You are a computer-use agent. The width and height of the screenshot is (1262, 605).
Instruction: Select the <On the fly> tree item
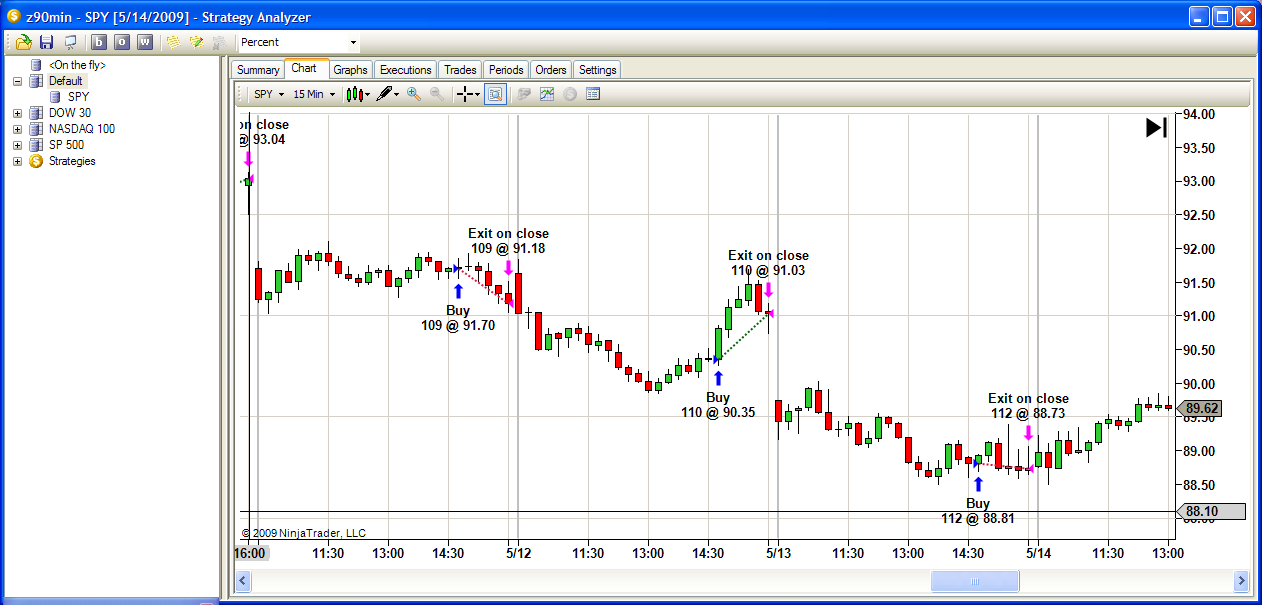[x=77, y=65]
